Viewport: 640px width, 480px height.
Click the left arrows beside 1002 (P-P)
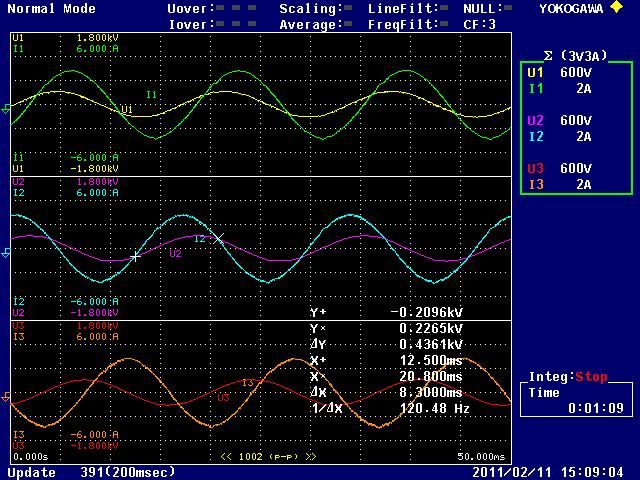coord(227,457)
